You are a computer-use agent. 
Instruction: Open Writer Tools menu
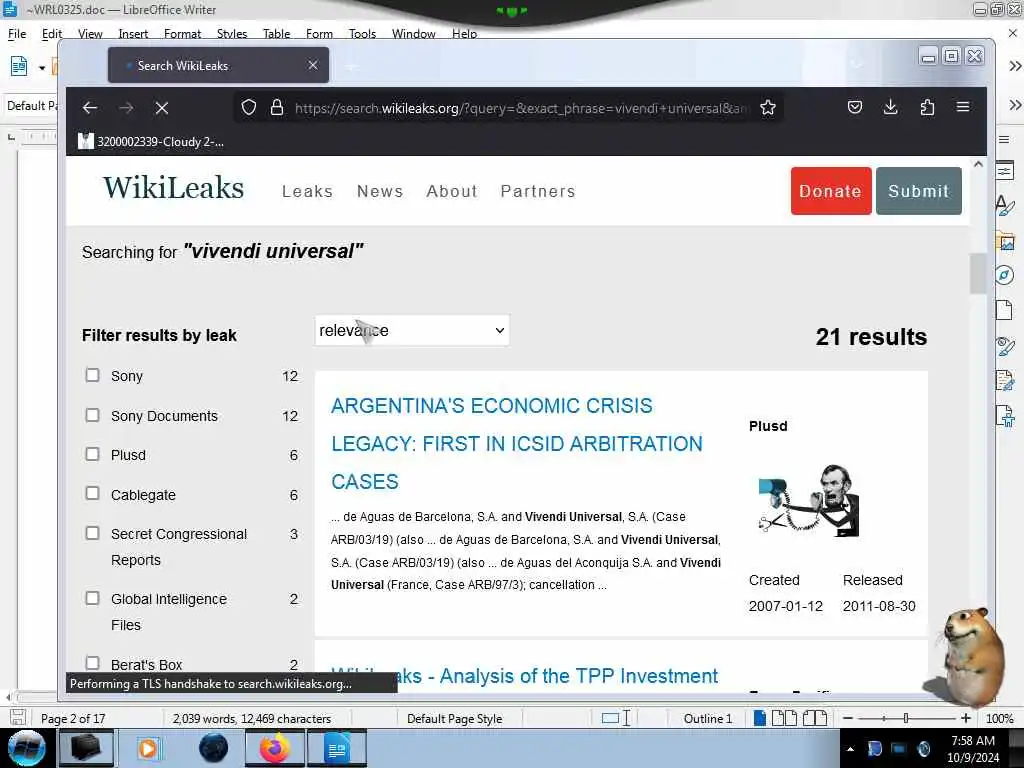[362, 34]
